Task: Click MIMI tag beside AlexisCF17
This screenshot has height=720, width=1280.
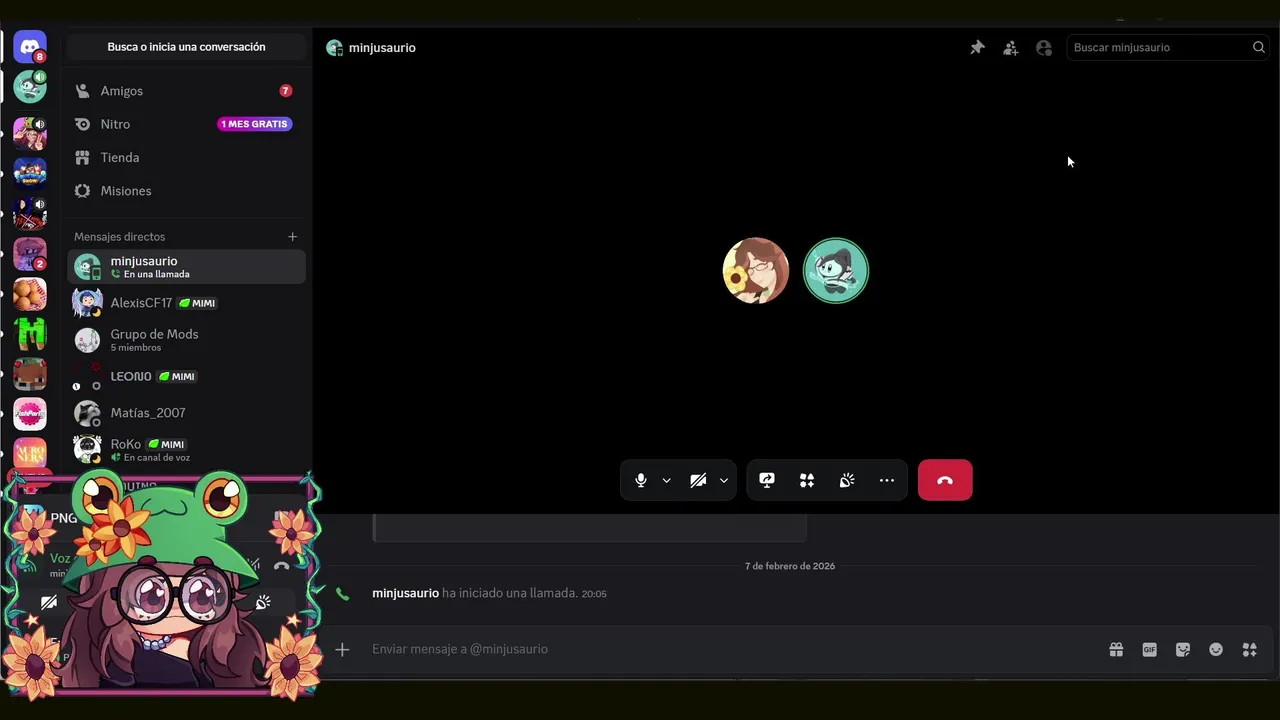Action: point(198,303)
